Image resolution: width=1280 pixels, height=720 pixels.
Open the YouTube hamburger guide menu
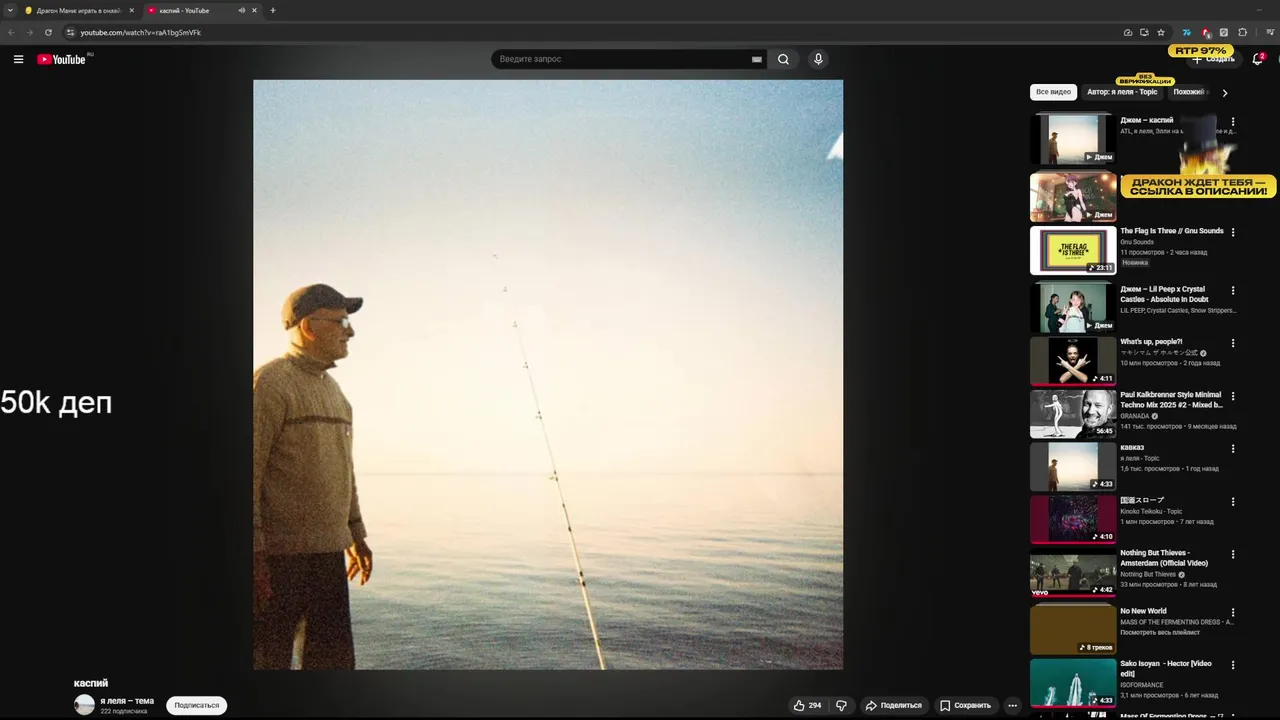coord(18,59)
